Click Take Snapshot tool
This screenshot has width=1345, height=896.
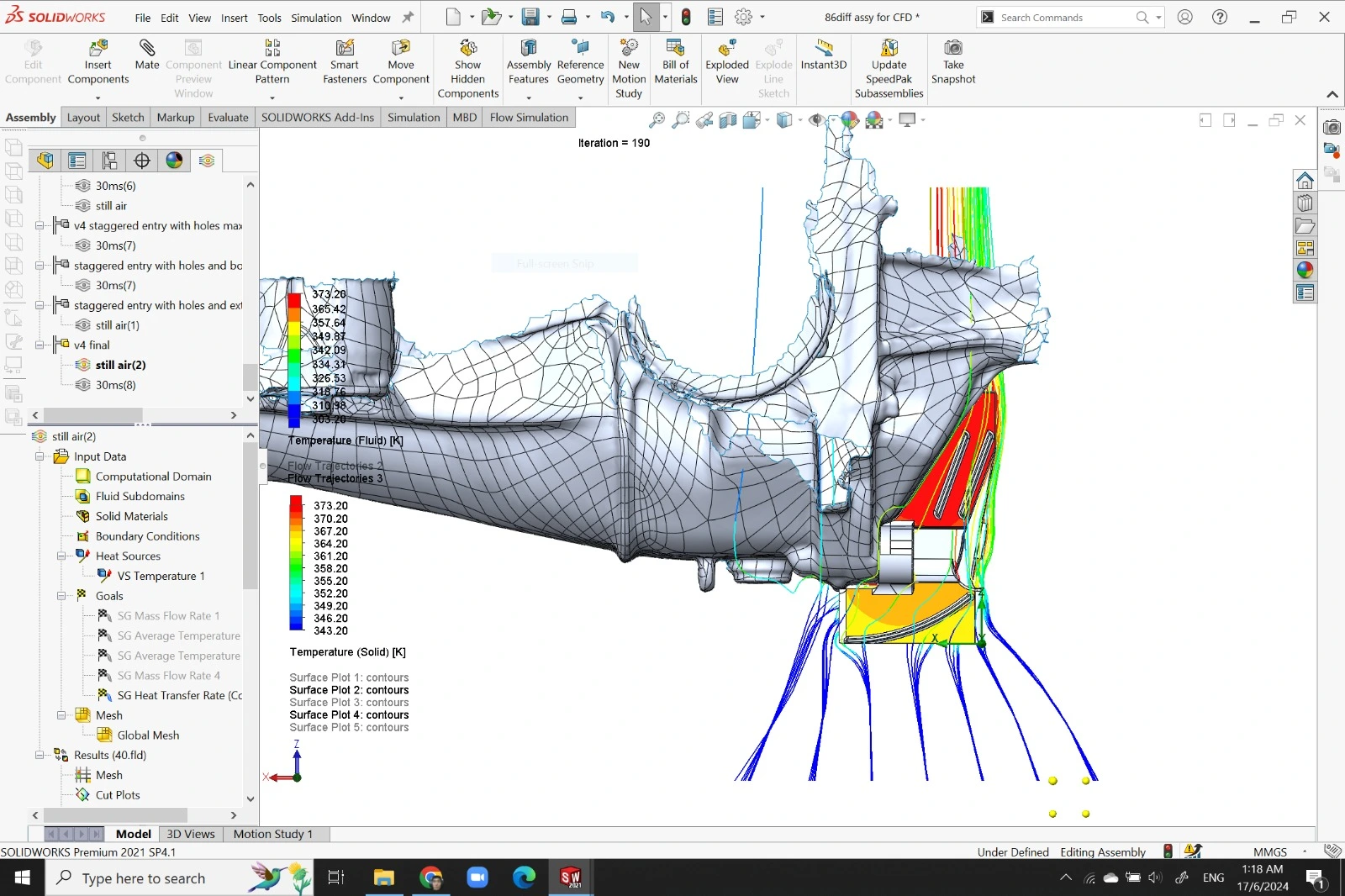(953, 62)
